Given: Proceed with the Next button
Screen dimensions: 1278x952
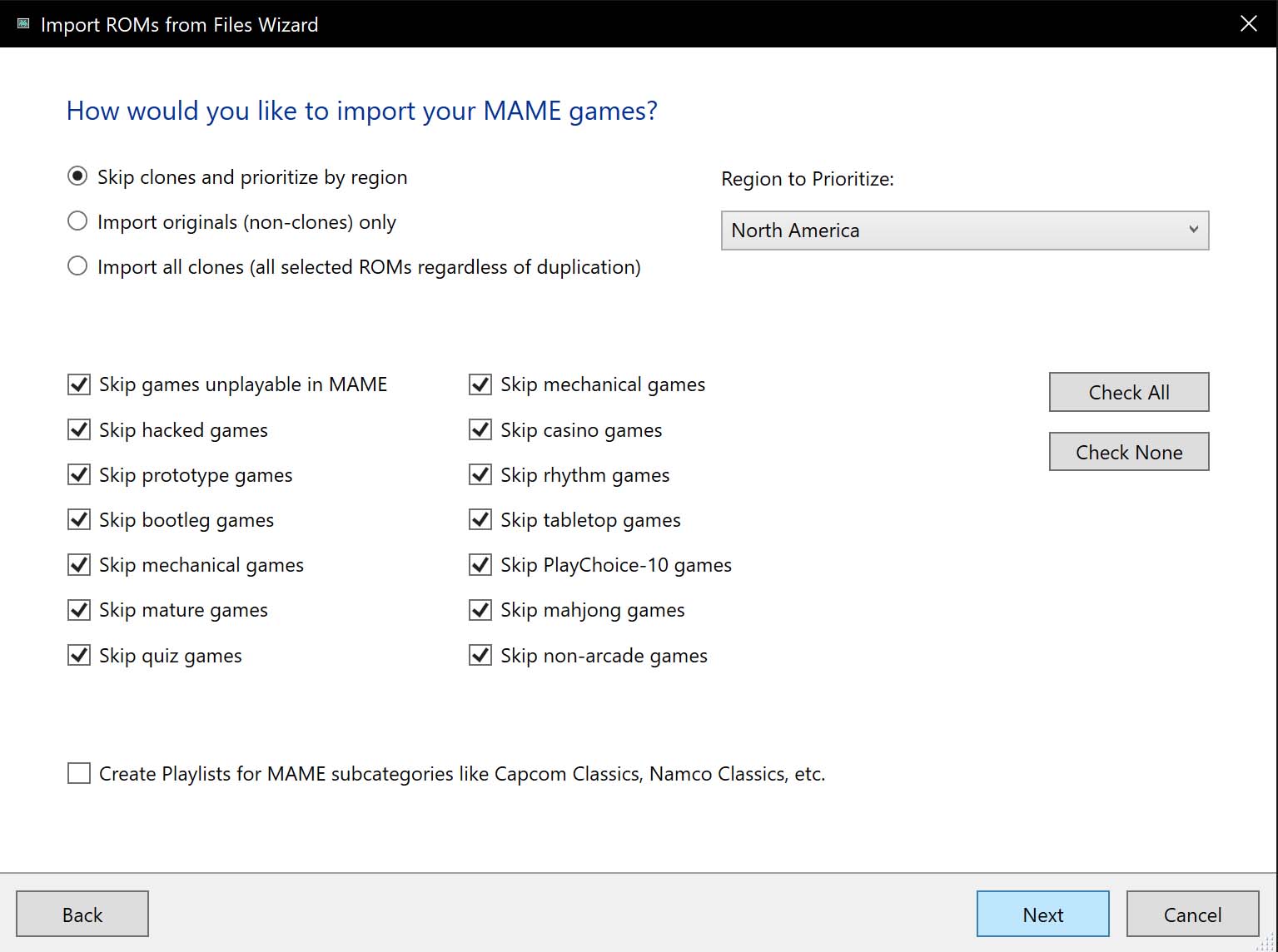Looking at the screenshot, I should tap(1043, 914).
